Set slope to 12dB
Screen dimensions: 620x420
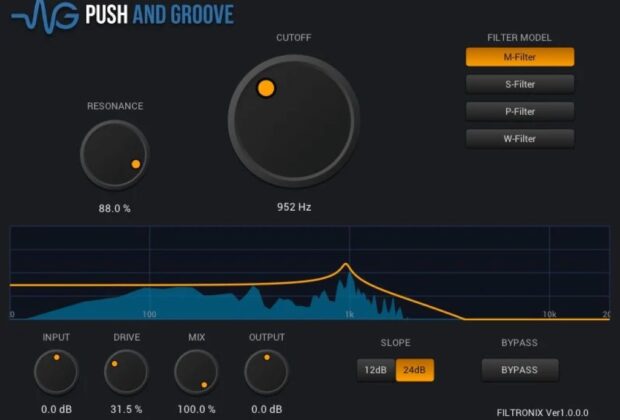click(x=376, y=370)
